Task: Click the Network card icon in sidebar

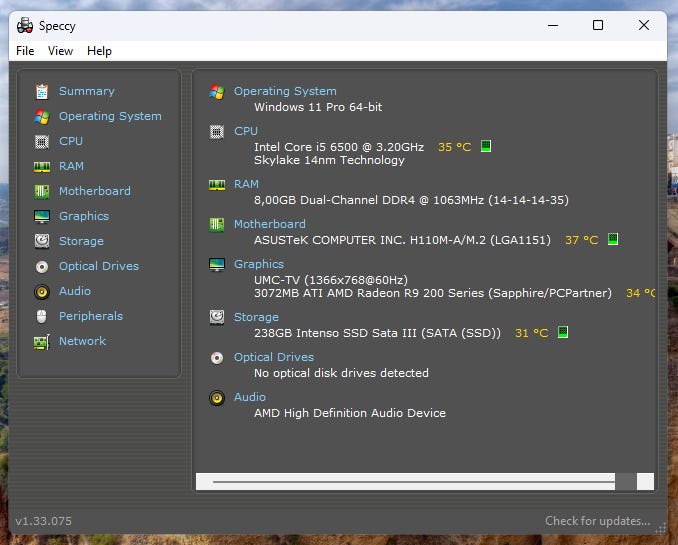Action: pos(42,342)
